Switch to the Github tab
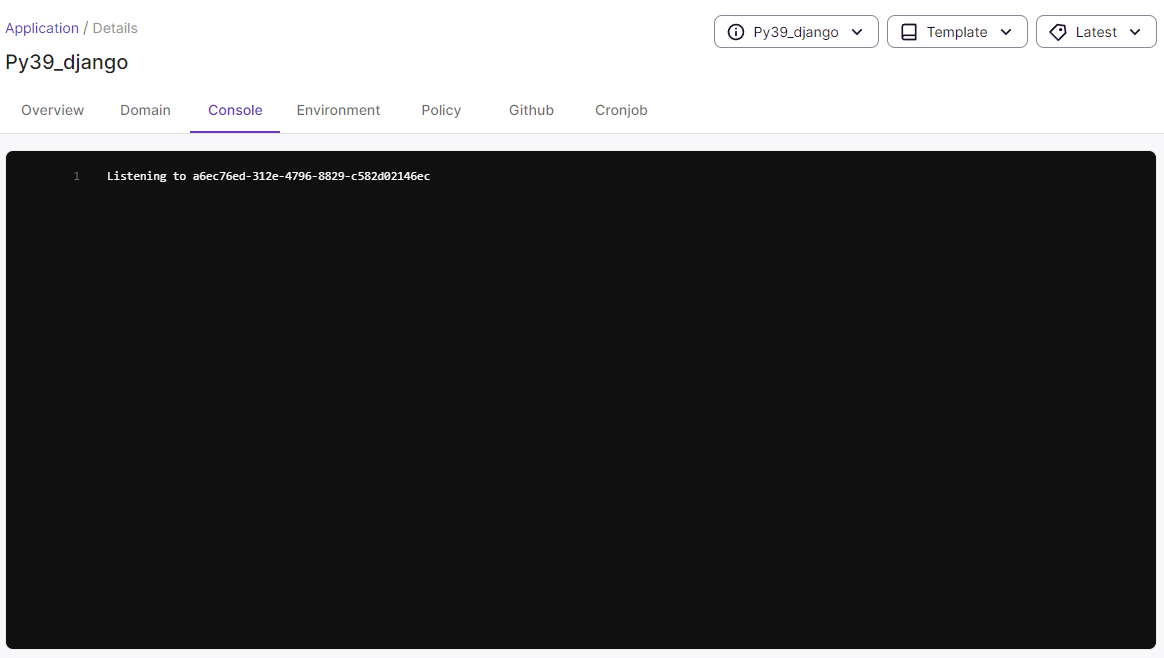This screenshot has width=1164, height=658. [x=531, y=110]
